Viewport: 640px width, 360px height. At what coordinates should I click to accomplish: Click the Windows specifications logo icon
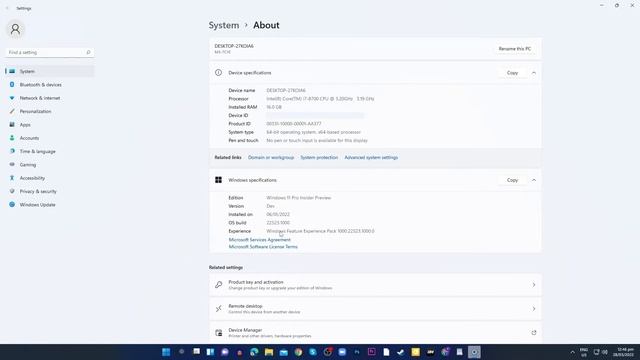pyautogui.click(x=218, y=180)
